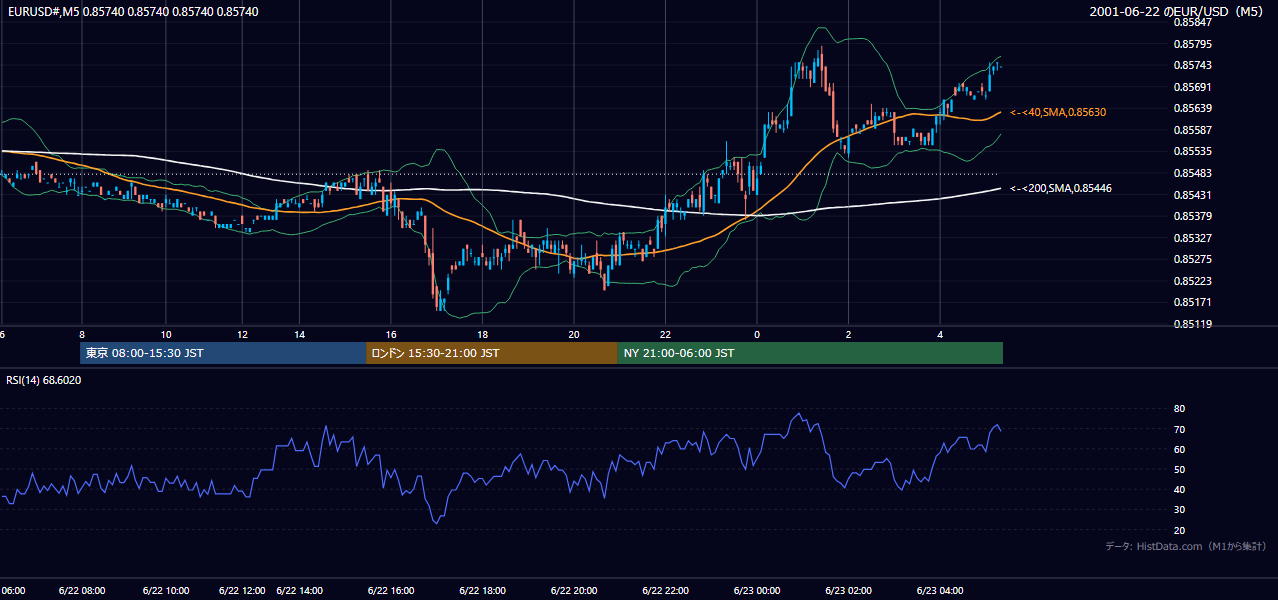
Task: Click RSI scale value 80
Action: coord(1179,409)
